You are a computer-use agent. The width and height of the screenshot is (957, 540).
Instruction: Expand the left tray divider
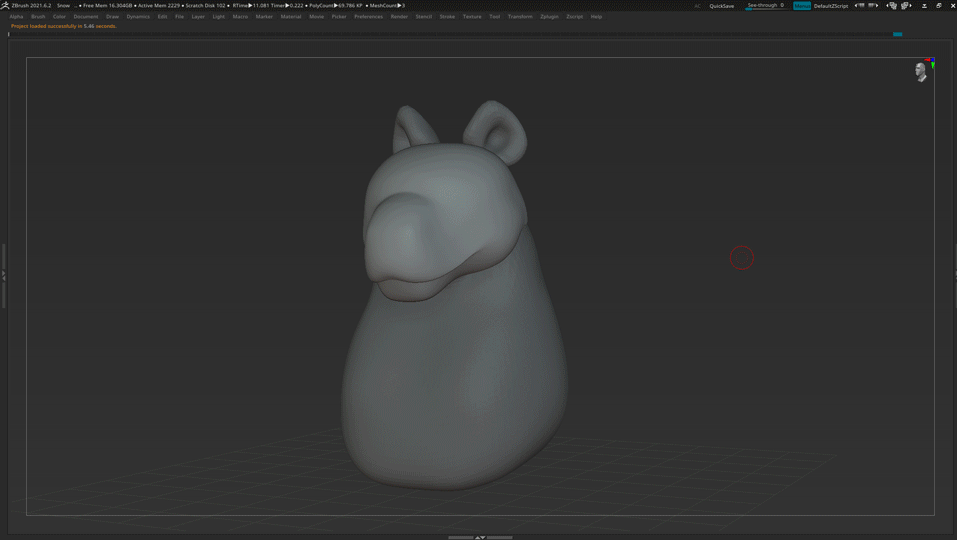(x=3, y=276)
